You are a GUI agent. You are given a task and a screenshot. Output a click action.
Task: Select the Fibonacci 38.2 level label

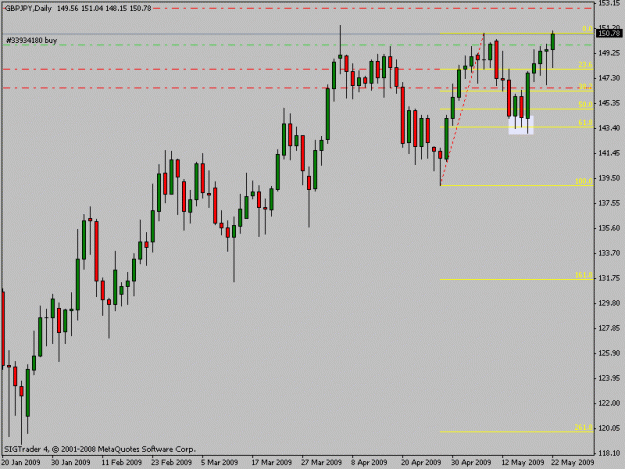586,86
